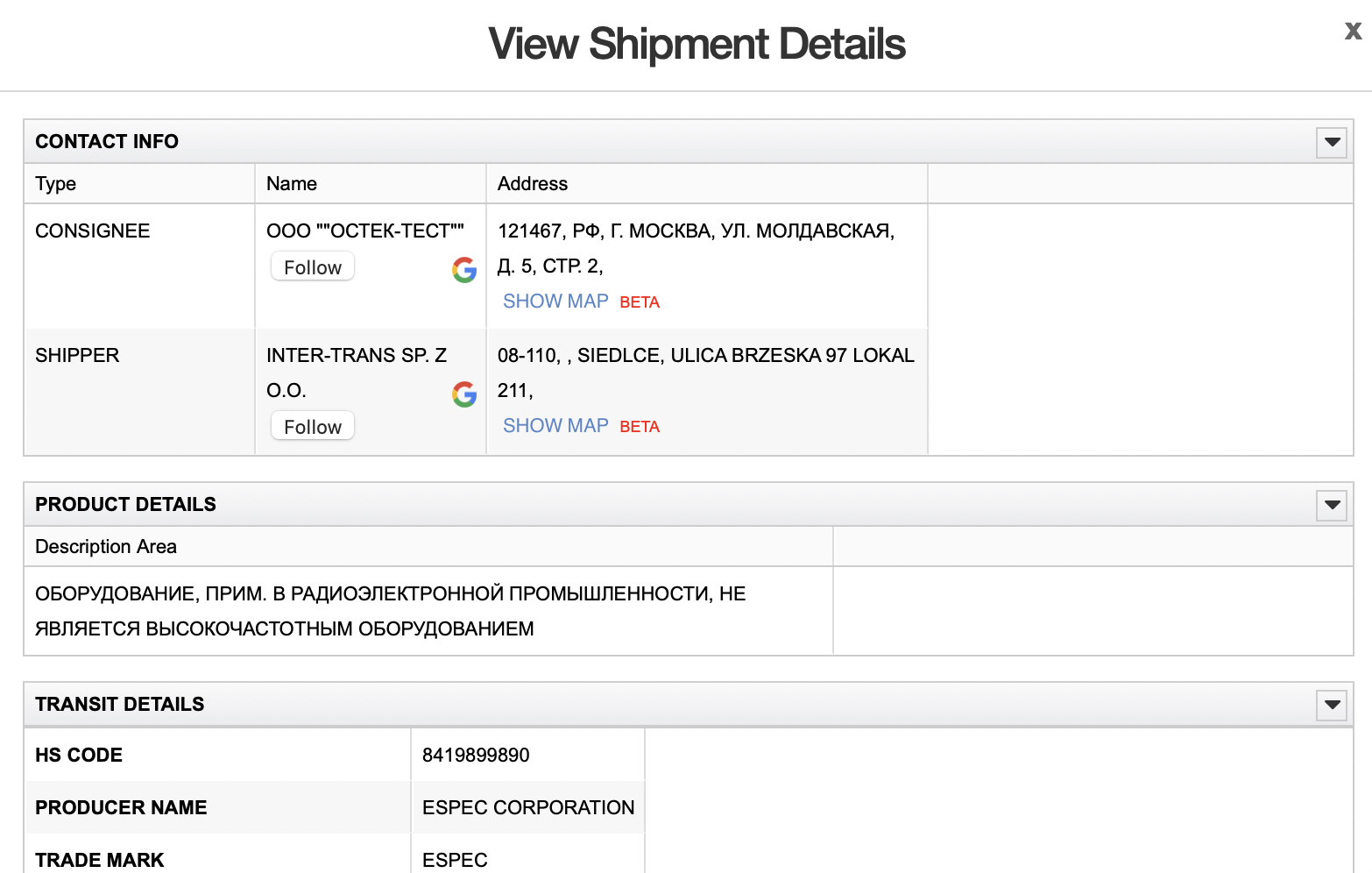Follow the consignee ООО ОСТЕК-ТЕСТ
Viewport: 1372px width, 873px height.
point(313,267)
